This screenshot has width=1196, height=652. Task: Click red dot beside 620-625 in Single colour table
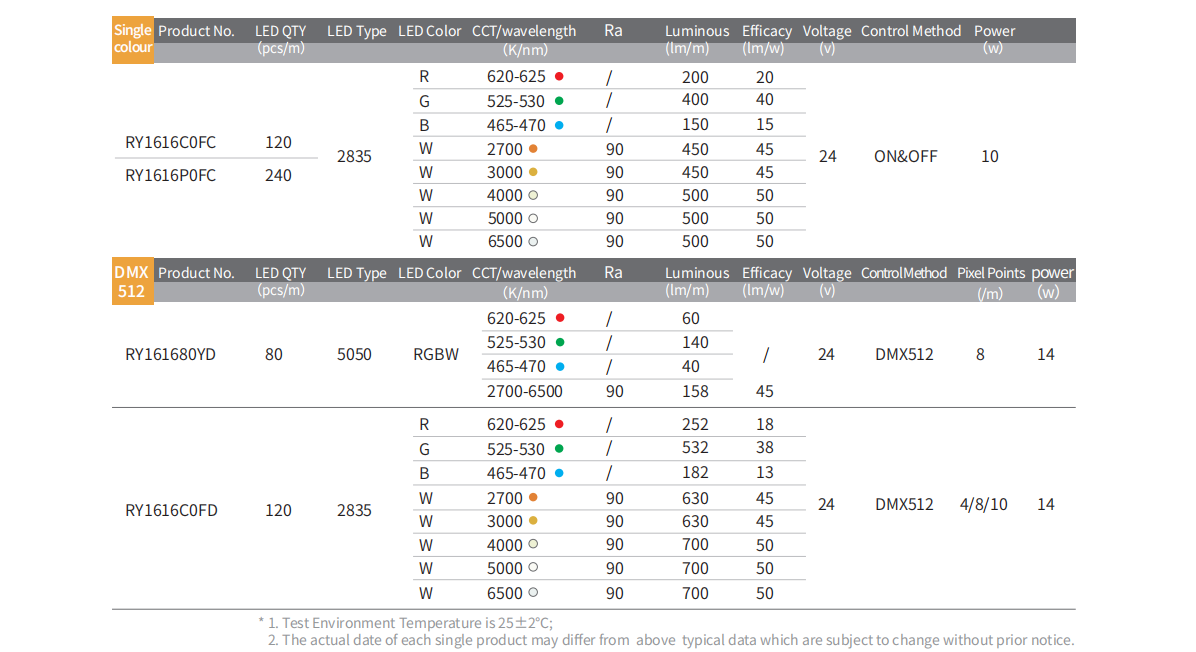coord(559,76)
